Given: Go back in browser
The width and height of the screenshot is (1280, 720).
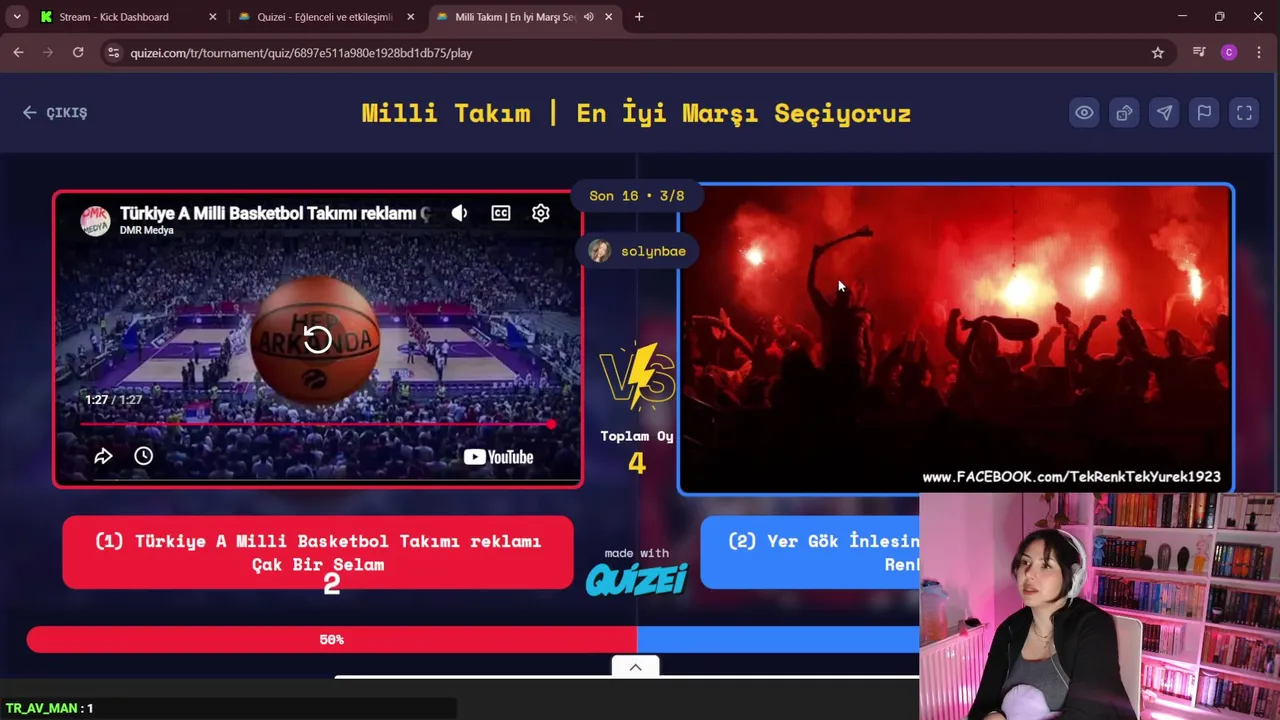Looking at the screenshot, I should 18,53.
